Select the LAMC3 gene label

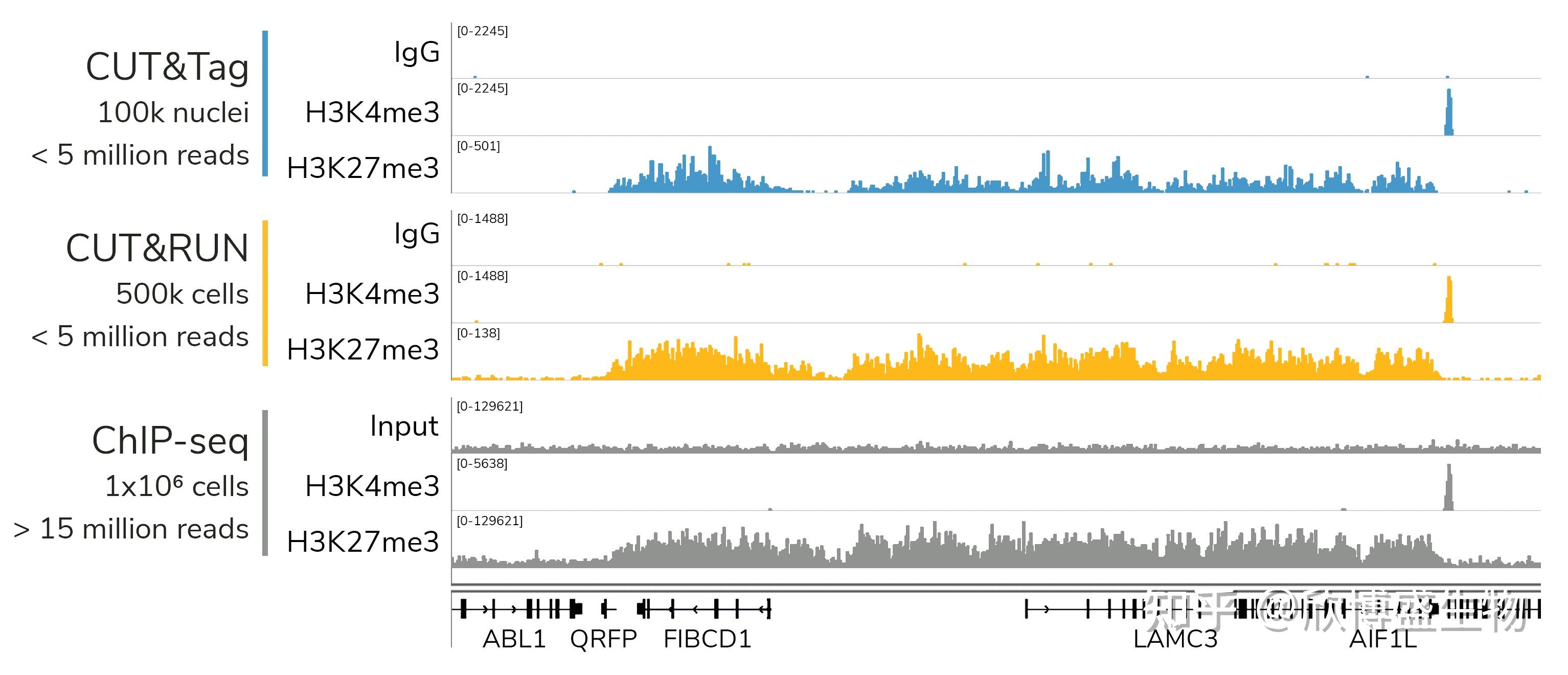[x=1175, y=639]
